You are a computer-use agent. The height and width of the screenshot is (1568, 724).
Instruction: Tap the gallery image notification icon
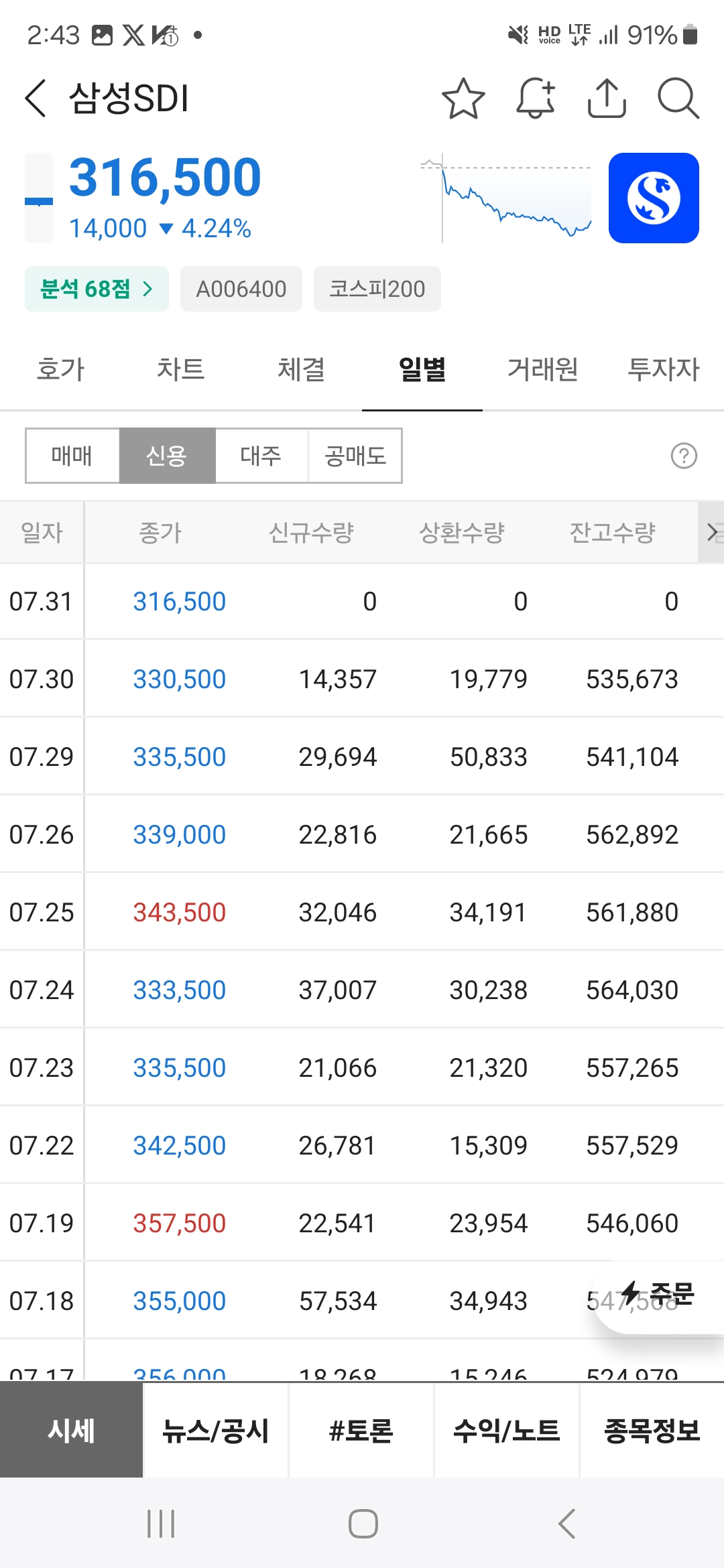pyautogui.click(x=102, y=35)
